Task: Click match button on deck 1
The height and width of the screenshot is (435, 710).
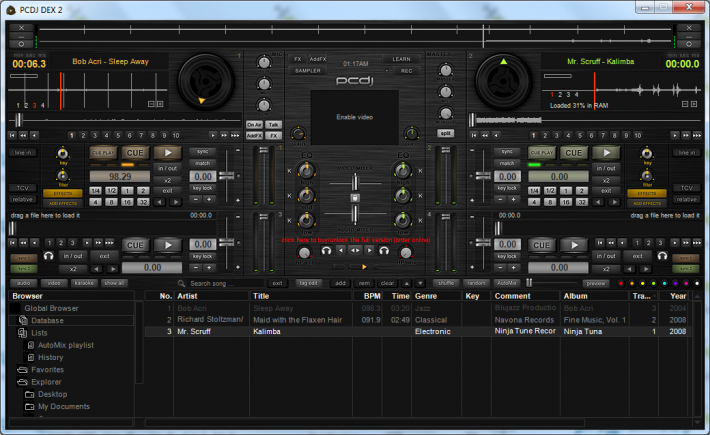Action: click(202, 163)
